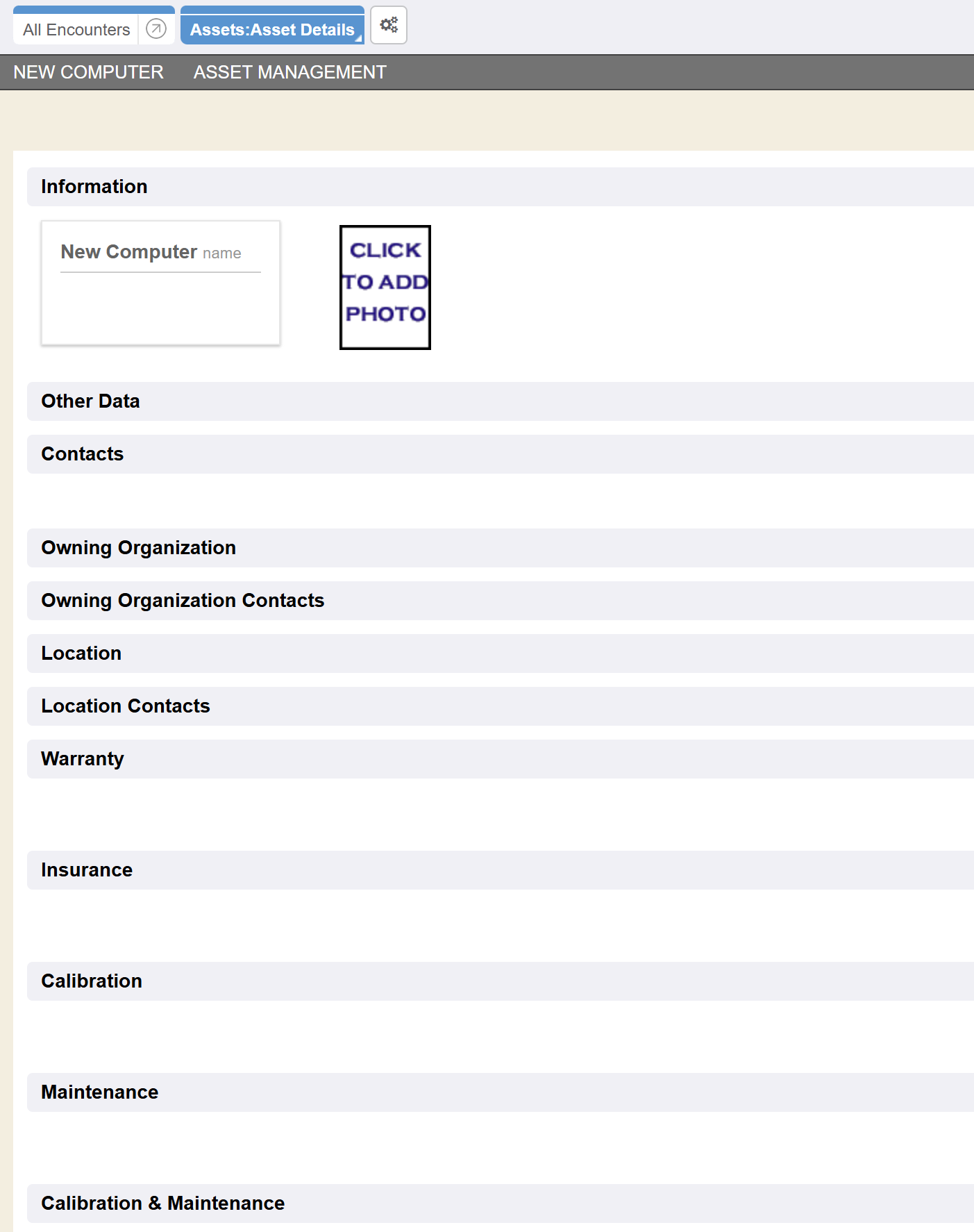Open the ASSET MANAGEMENT menu
The width and height of the screenshot is (974, 1232).
(x=289, y=72)
